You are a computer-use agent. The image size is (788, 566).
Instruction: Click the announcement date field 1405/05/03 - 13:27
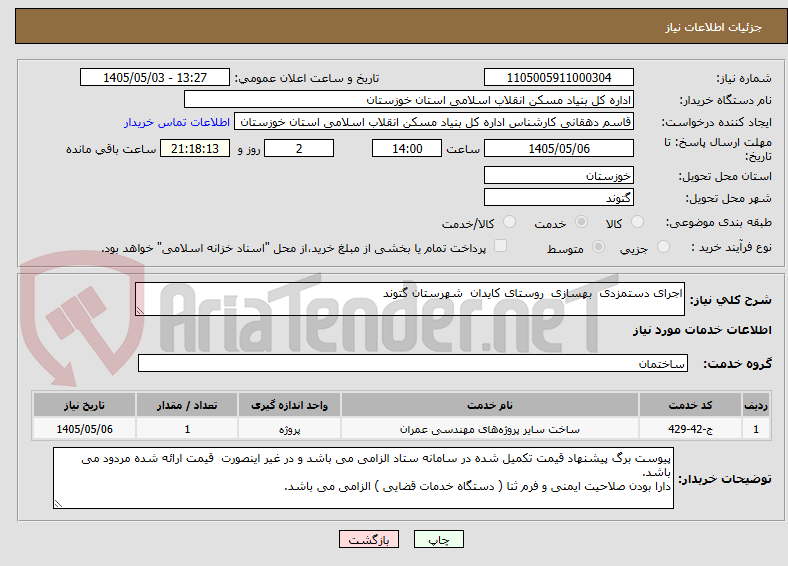(x=155, y=77)
